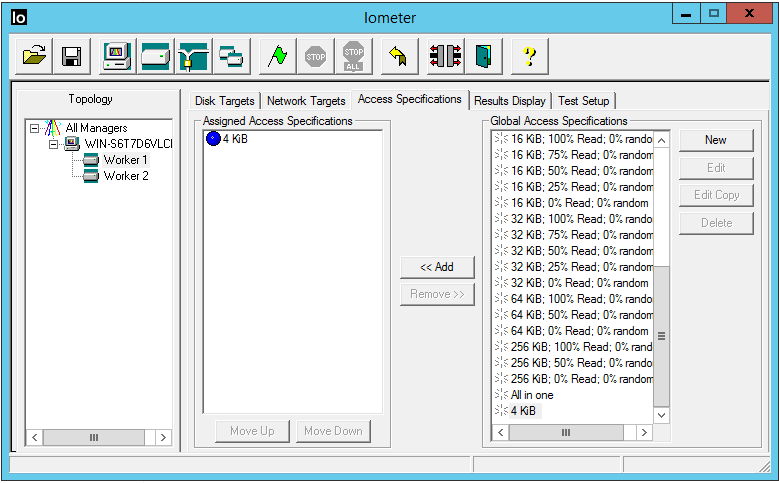The height and width of the screenshot is (483, 779).
Task: Start a new manager
Action: coord(117,56)
